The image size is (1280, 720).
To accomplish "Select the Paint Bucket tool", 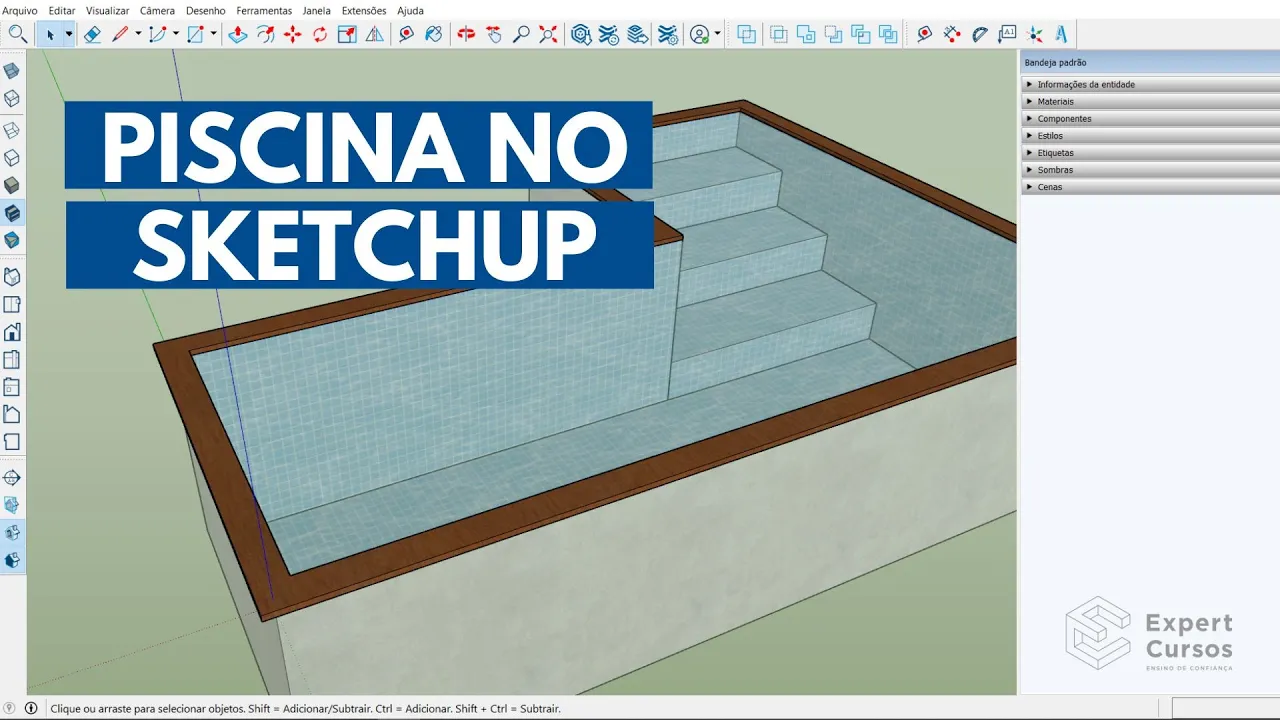I will click(433, 34).
